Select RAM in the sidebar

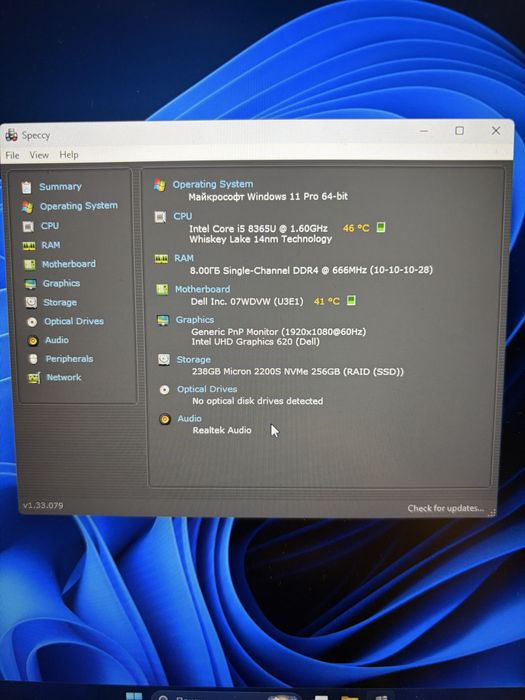51,245
